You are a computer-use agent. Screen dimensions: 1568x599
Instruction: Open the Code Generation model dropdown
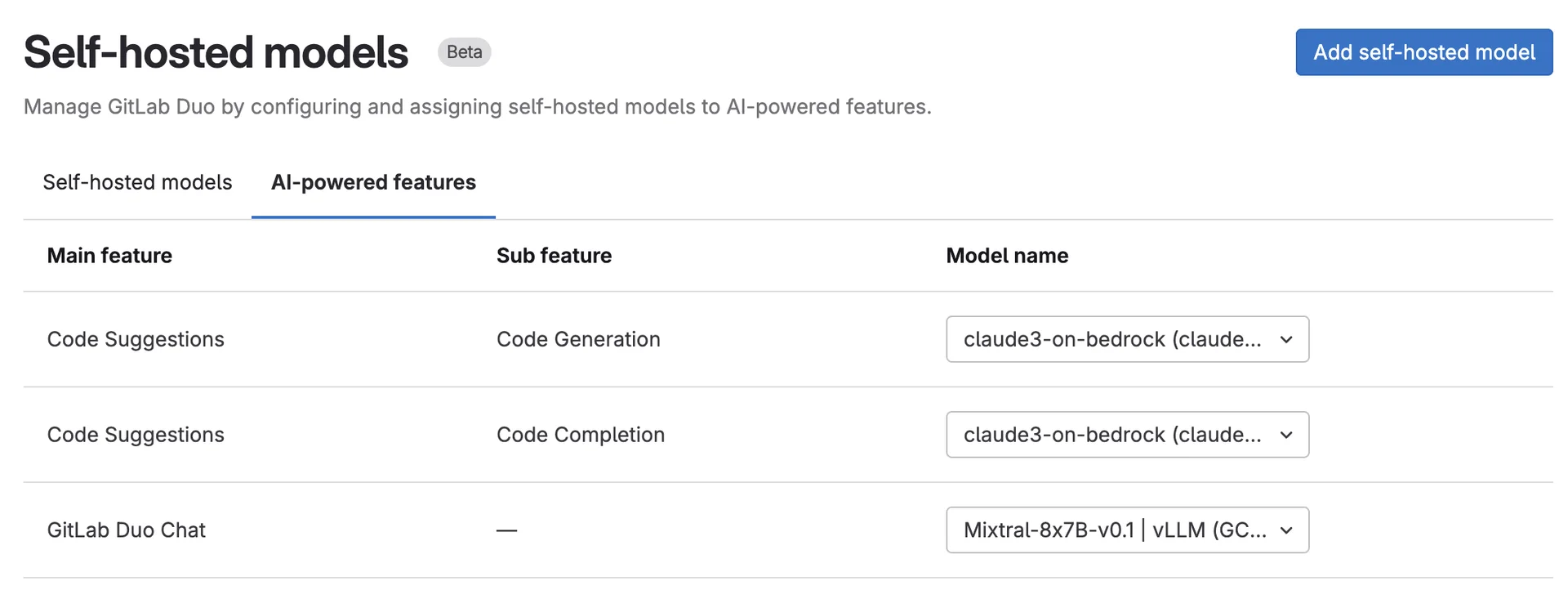[x=1127, y=339]
